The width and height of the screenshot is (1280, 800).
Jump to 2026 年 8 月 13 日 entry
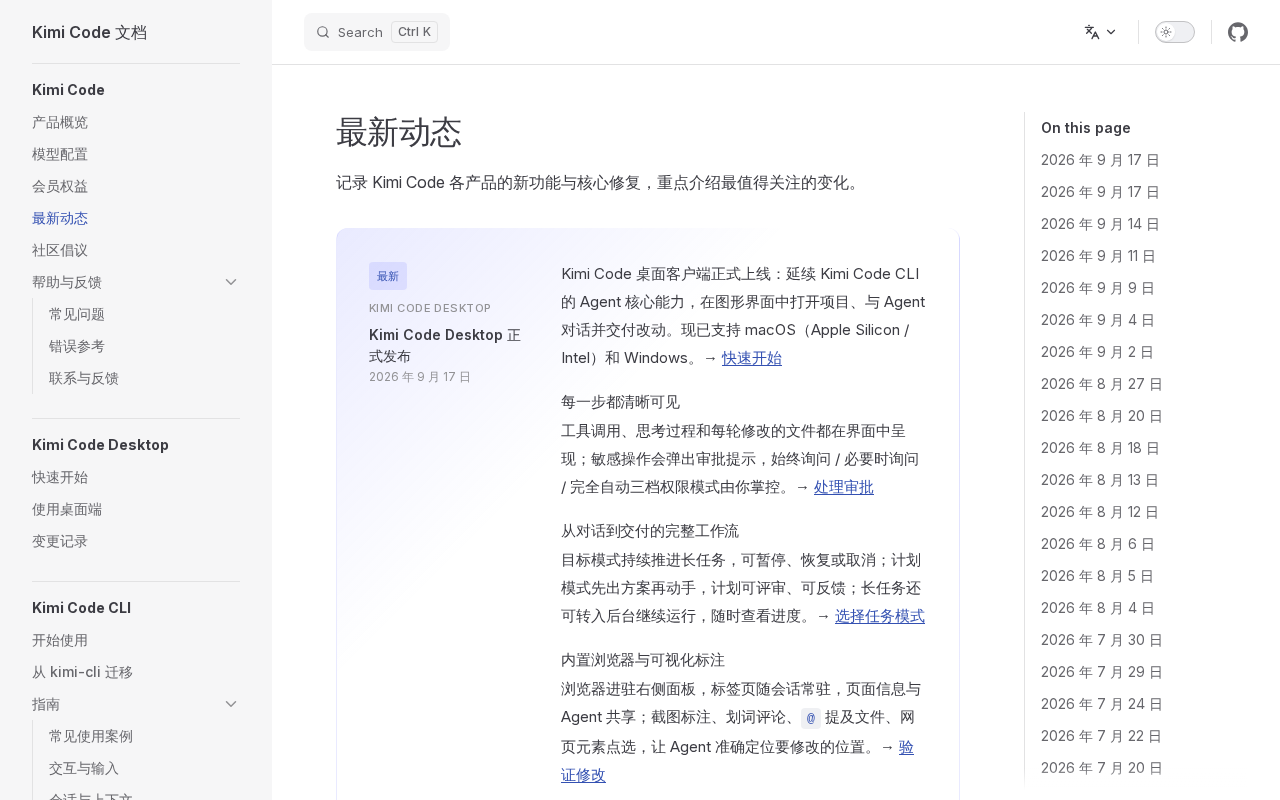pos(1100,480)
